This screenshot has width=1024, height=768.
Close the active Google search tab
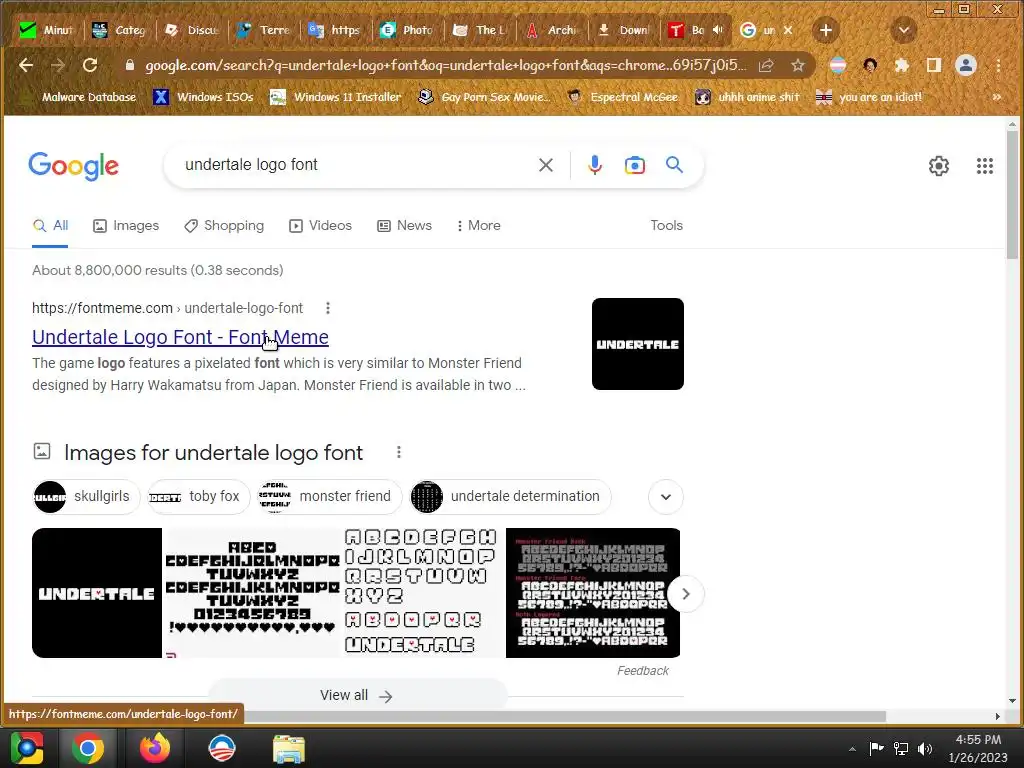coord(788,30)
